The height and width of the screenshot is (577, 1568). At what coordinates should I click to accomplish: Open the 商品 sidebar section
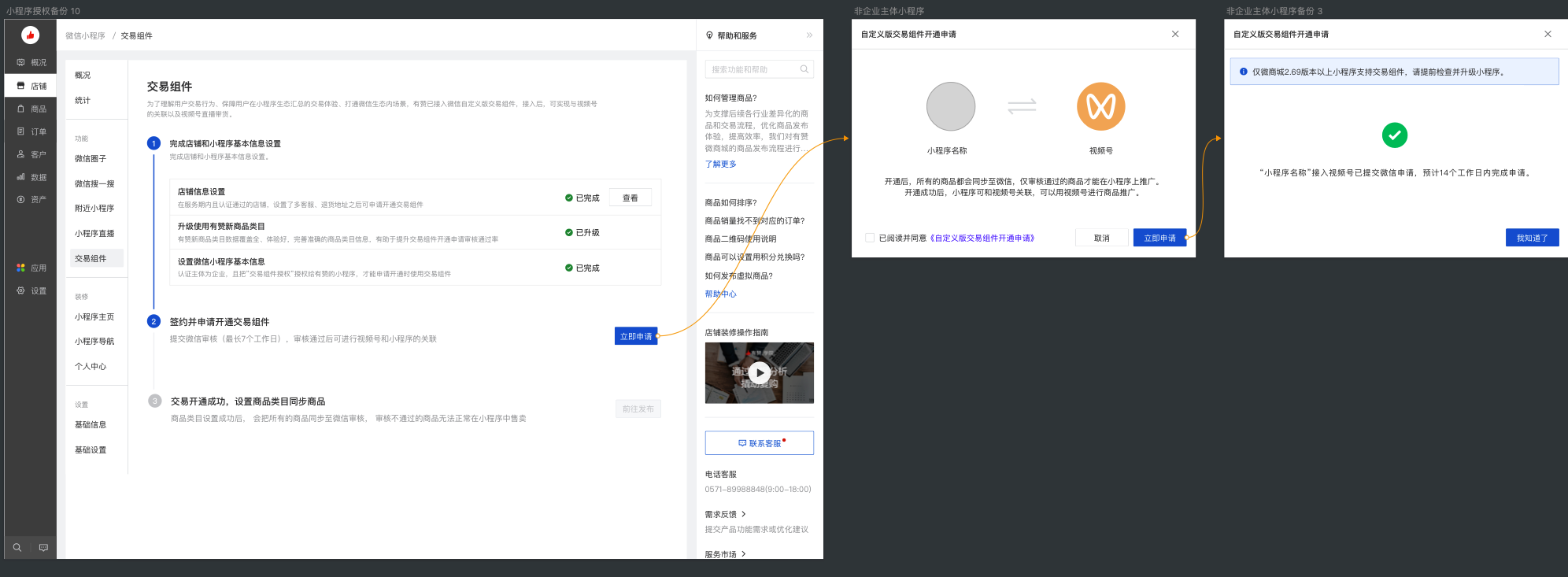tap(31, 109)
